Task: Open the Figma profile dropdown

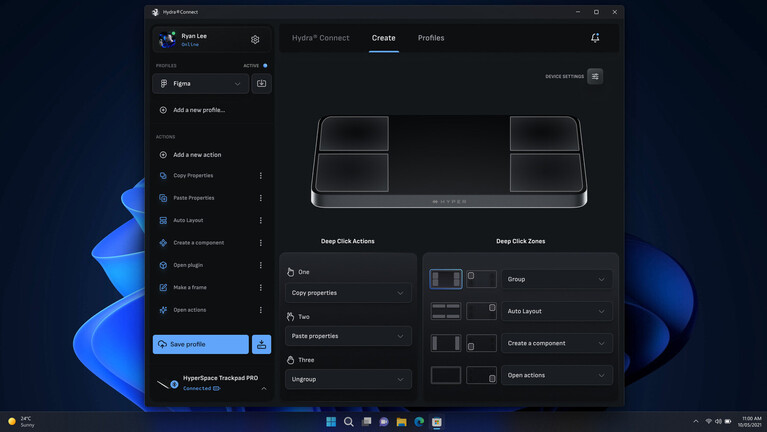Action: pos(201,84)
